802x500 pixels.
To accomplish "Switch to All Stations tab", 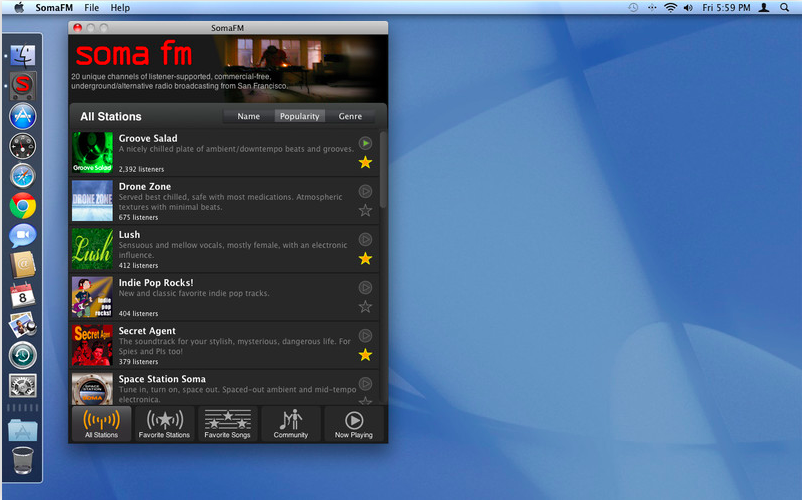I will click(x=101, y=423).
